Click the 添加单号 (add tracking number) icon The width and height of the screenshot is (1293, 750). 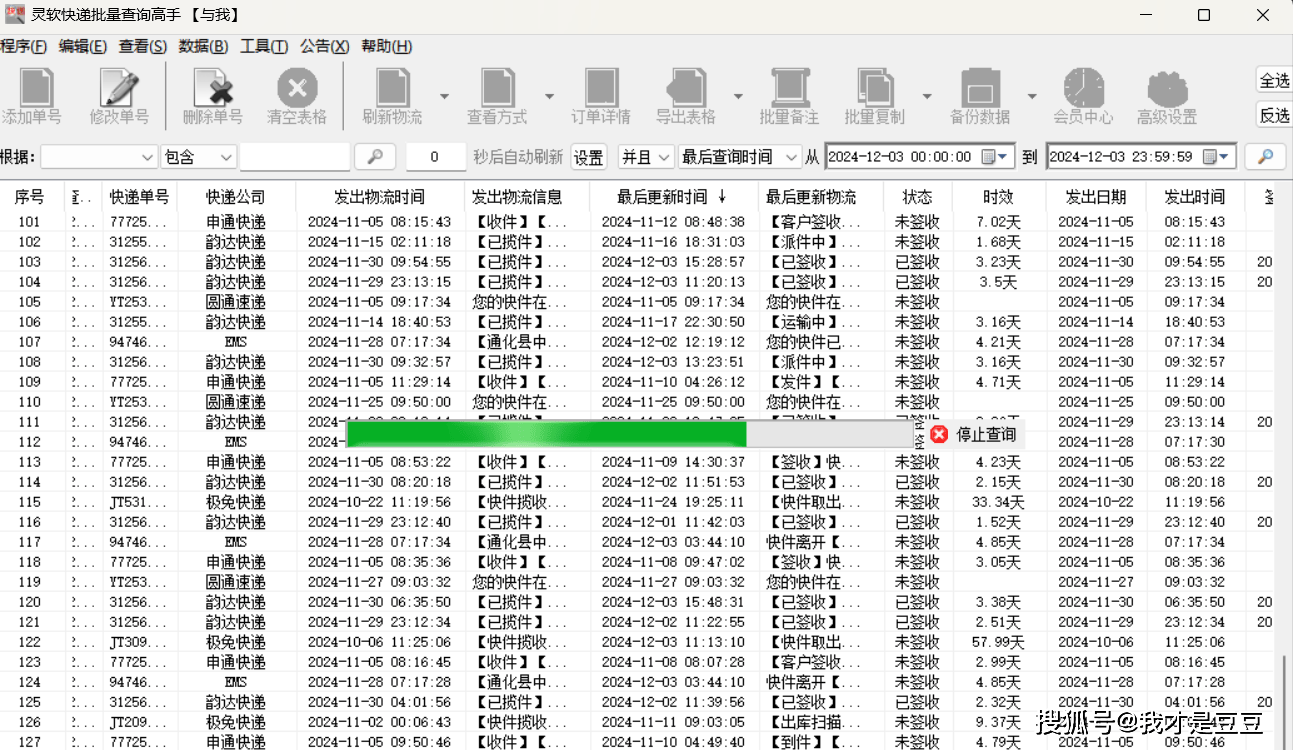coord(37,88)
